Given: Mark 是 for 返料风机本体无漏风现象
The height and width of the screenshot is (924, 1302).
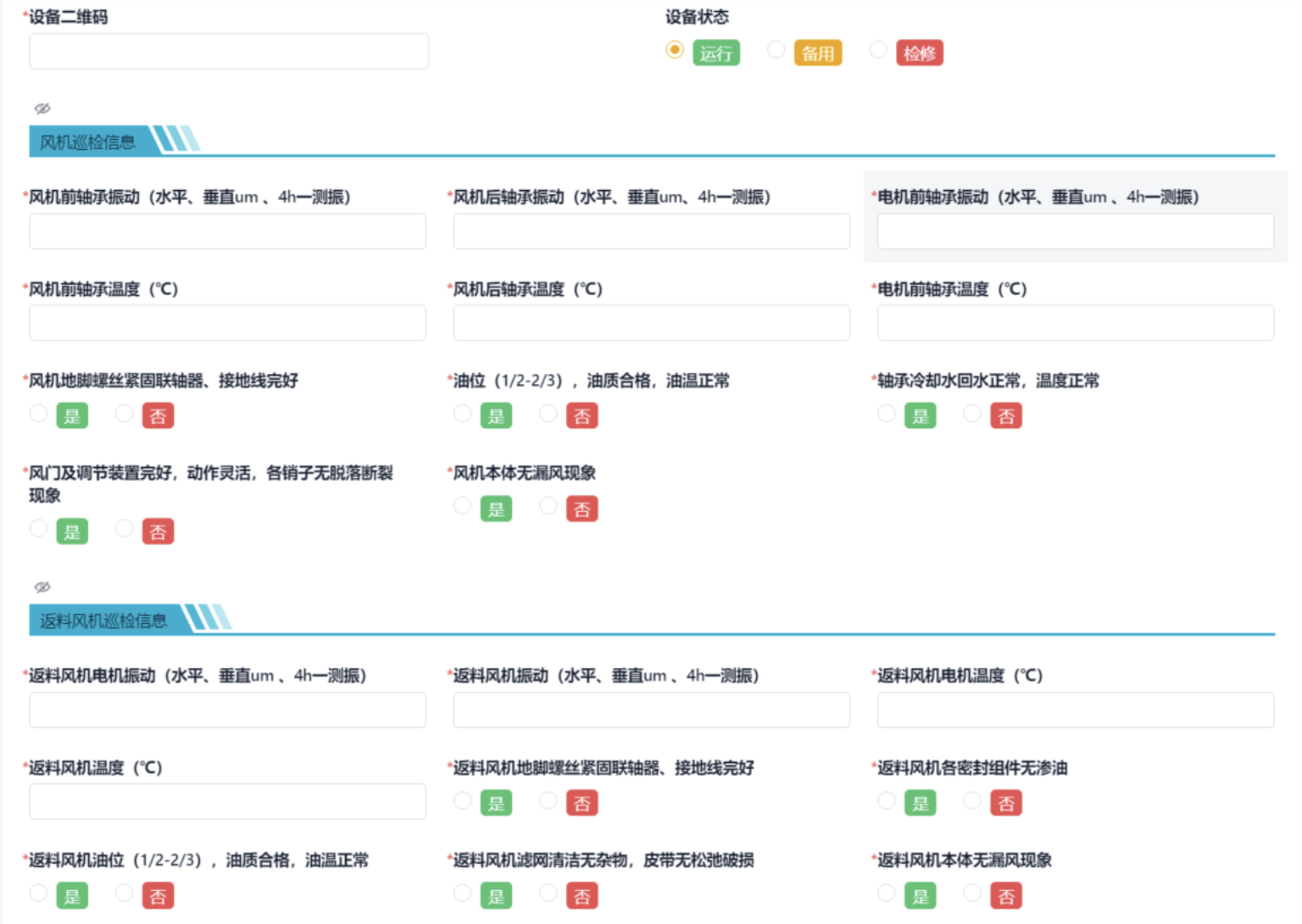Looking at the screenshot, I should click(x=886, y=893).
